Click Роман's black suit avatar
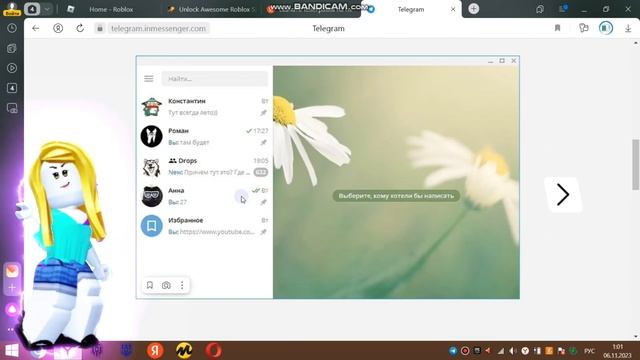 [151, 136]
